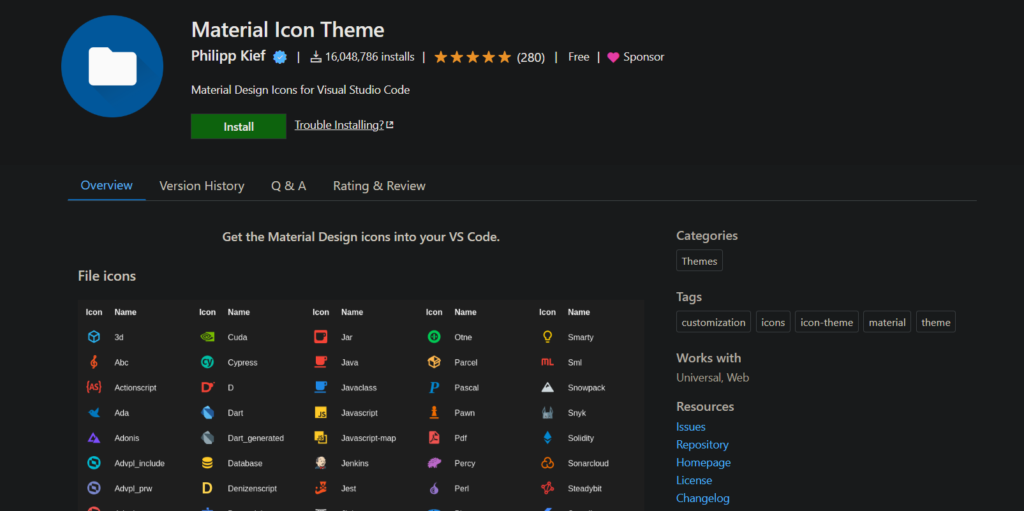Click the Parcel file icon
This screenshot has width=1024, height=511.
pos(434,362)
